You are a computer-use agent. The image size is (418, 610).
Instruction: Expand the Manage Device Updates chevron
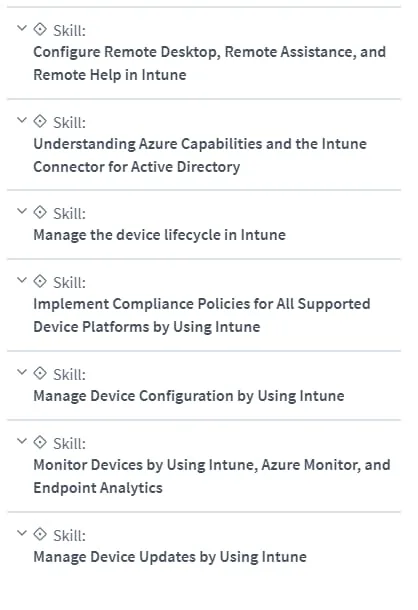point(22,533)
